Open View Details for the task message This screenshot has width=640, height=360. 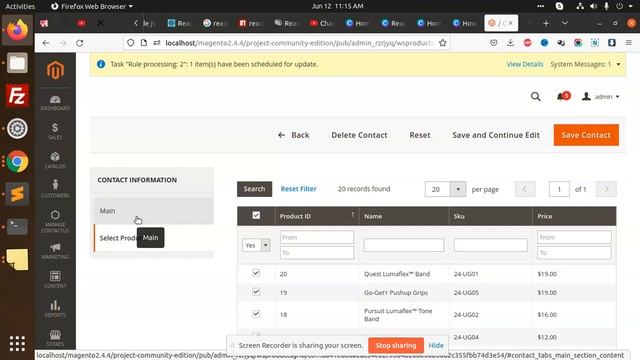click(x=525, y=64)
